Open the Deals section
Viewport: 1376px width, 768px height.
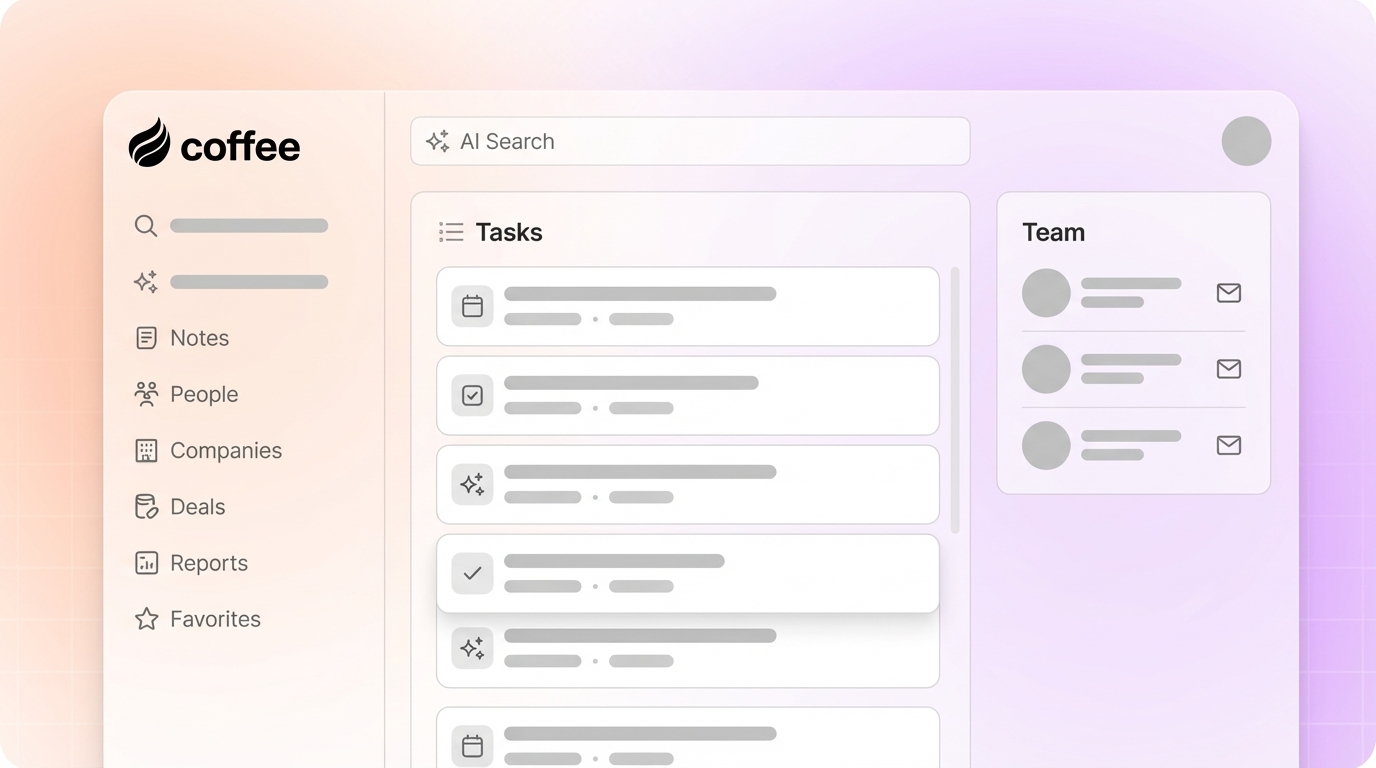click(x=145, y=506)
